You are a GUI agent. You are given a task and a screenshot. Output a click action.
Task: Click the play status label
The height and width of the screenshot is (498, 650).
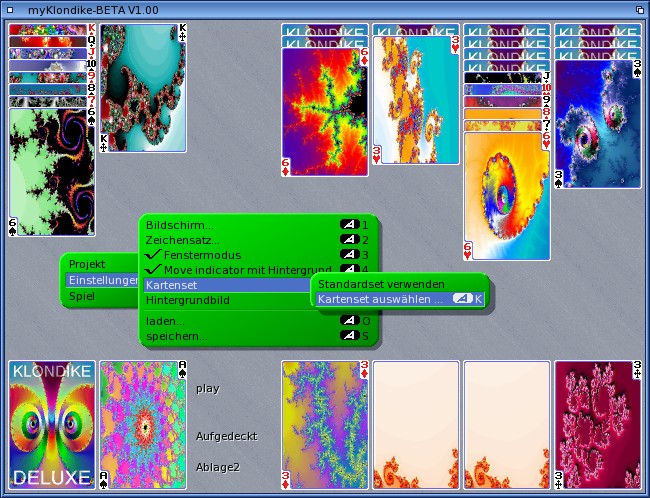tap(208, 389)
